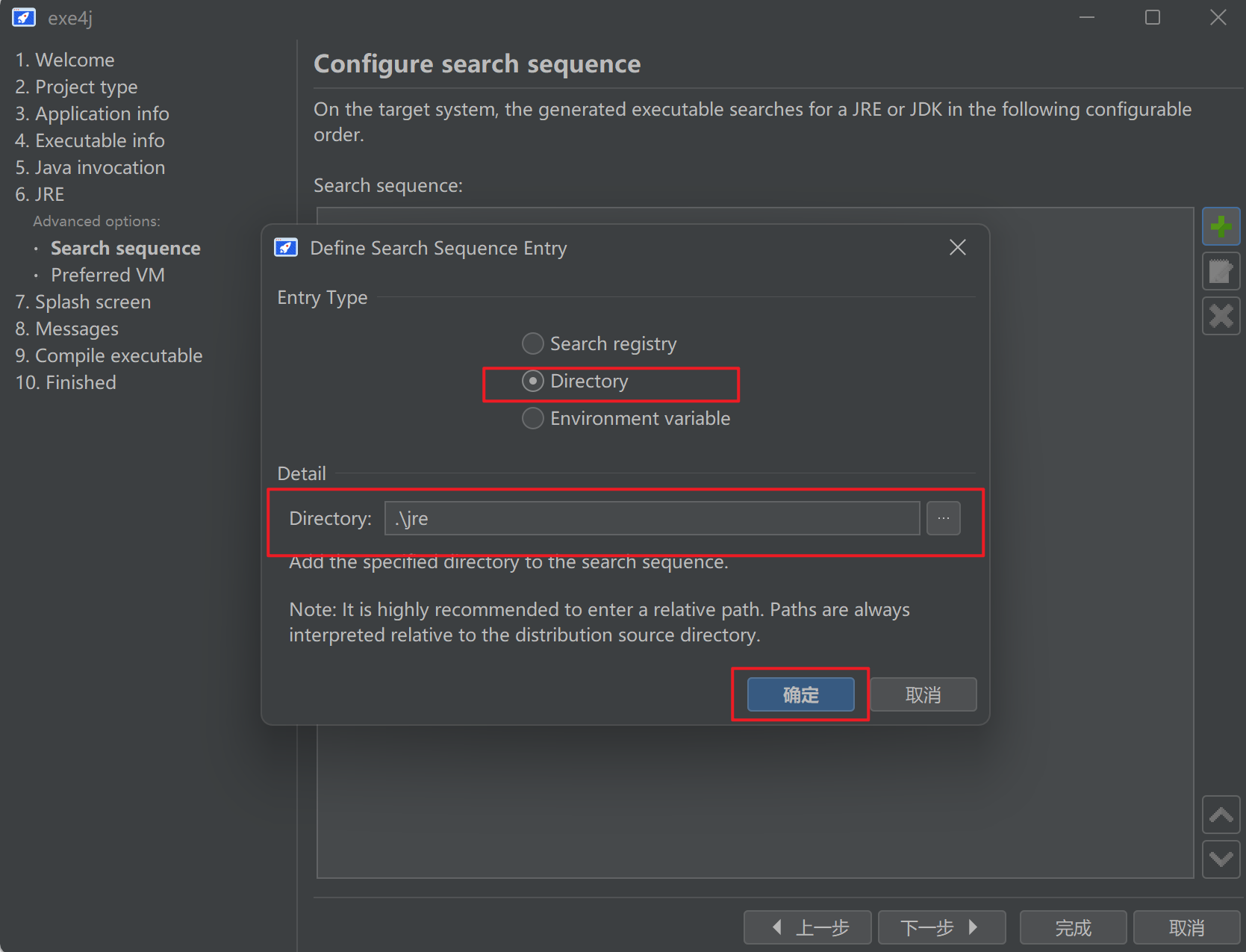
Task: Click the gray X remove entry icon
Action: coord(1221,316)
